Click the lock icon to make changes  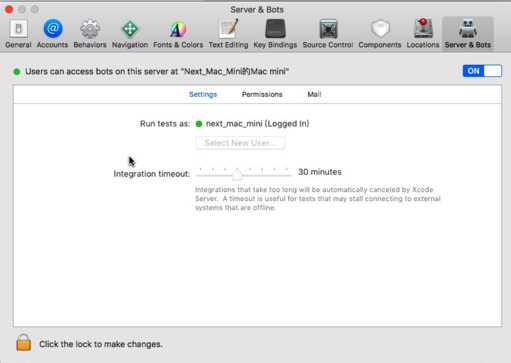24,343
